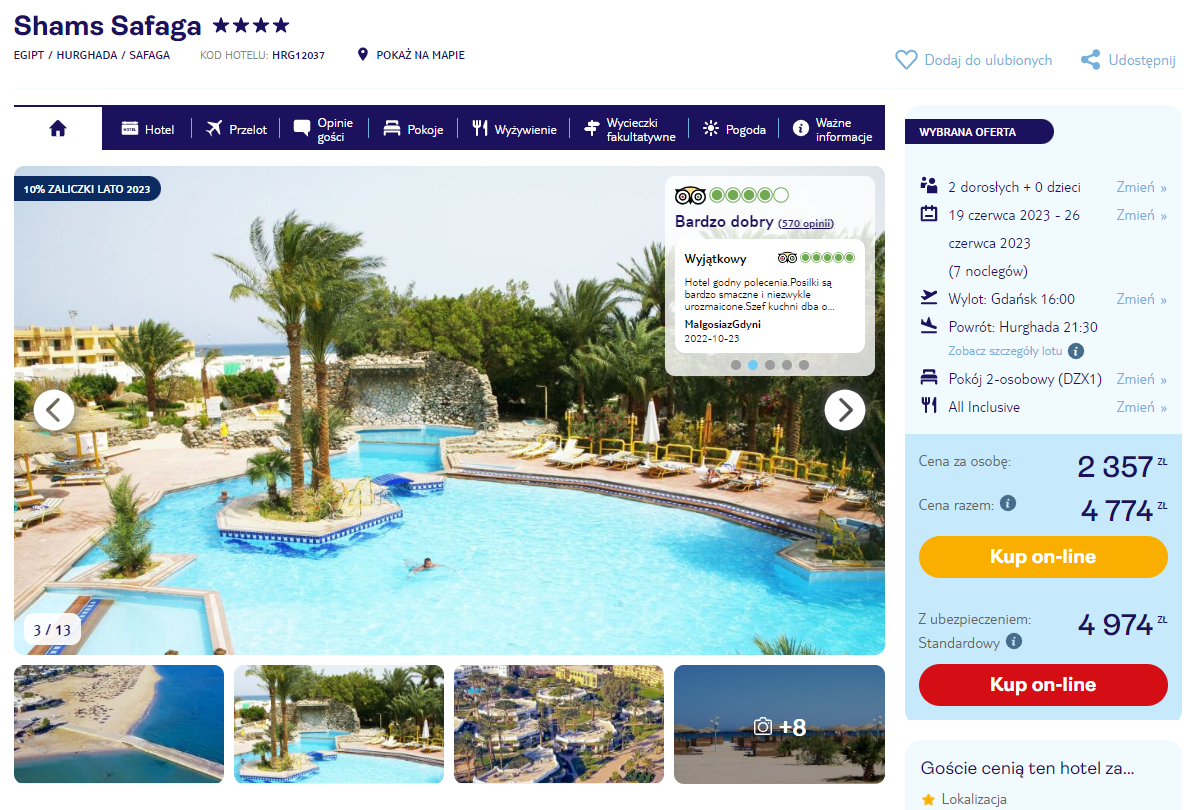Change the number of travelers via Zmień
The image size is (1187, 810).
1141,187
